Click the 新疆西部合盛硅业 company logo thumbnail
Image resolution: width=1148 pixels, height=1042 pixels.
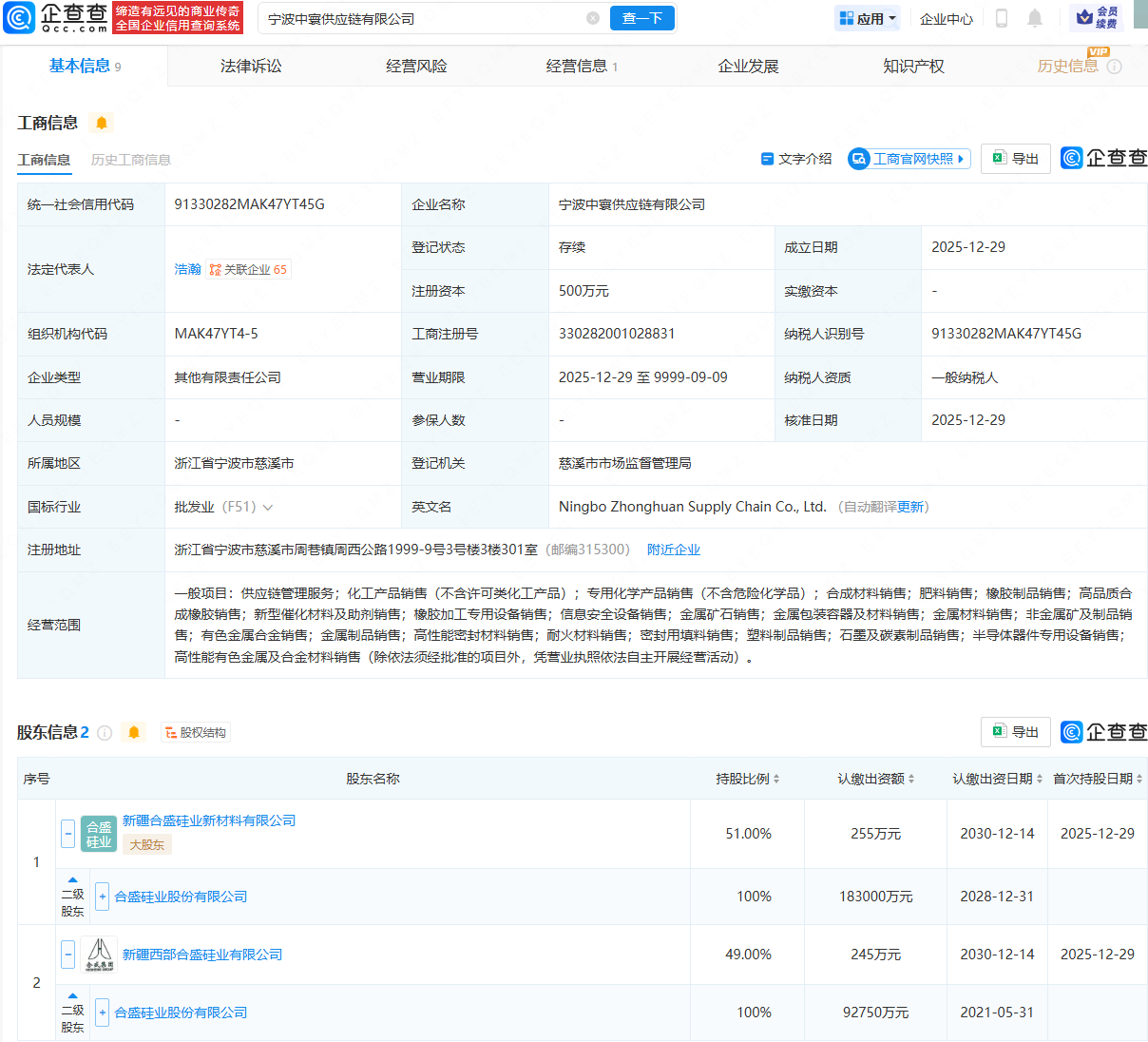coord(99,954)
